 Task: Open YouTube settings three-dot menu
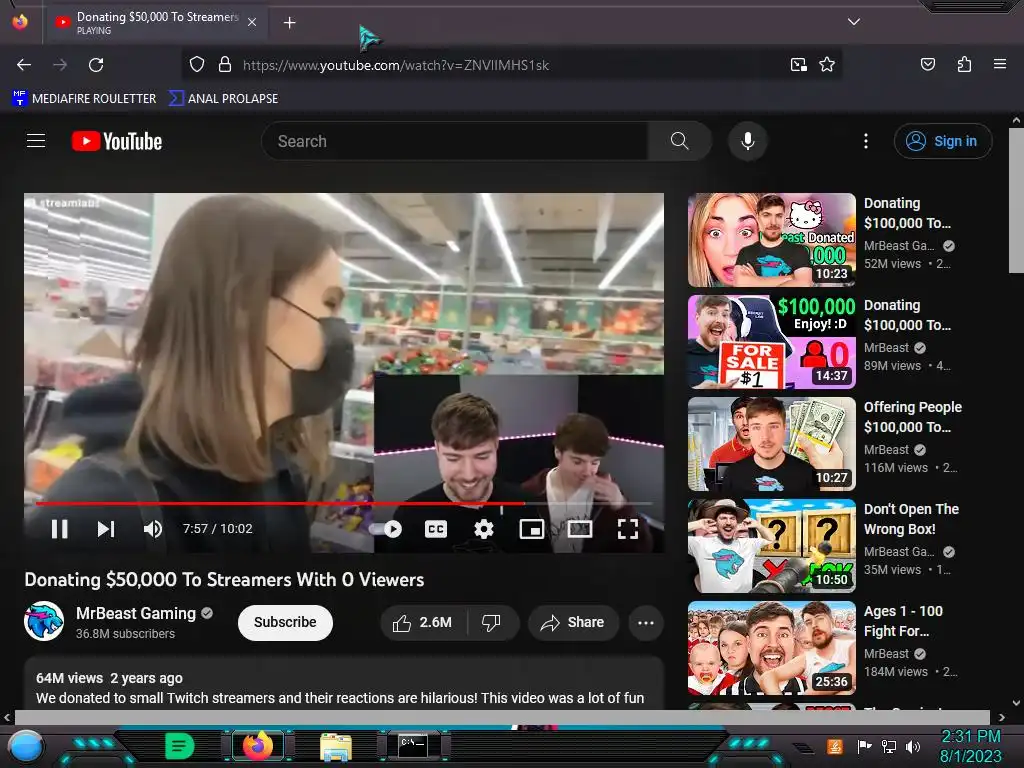click(866, 141)
